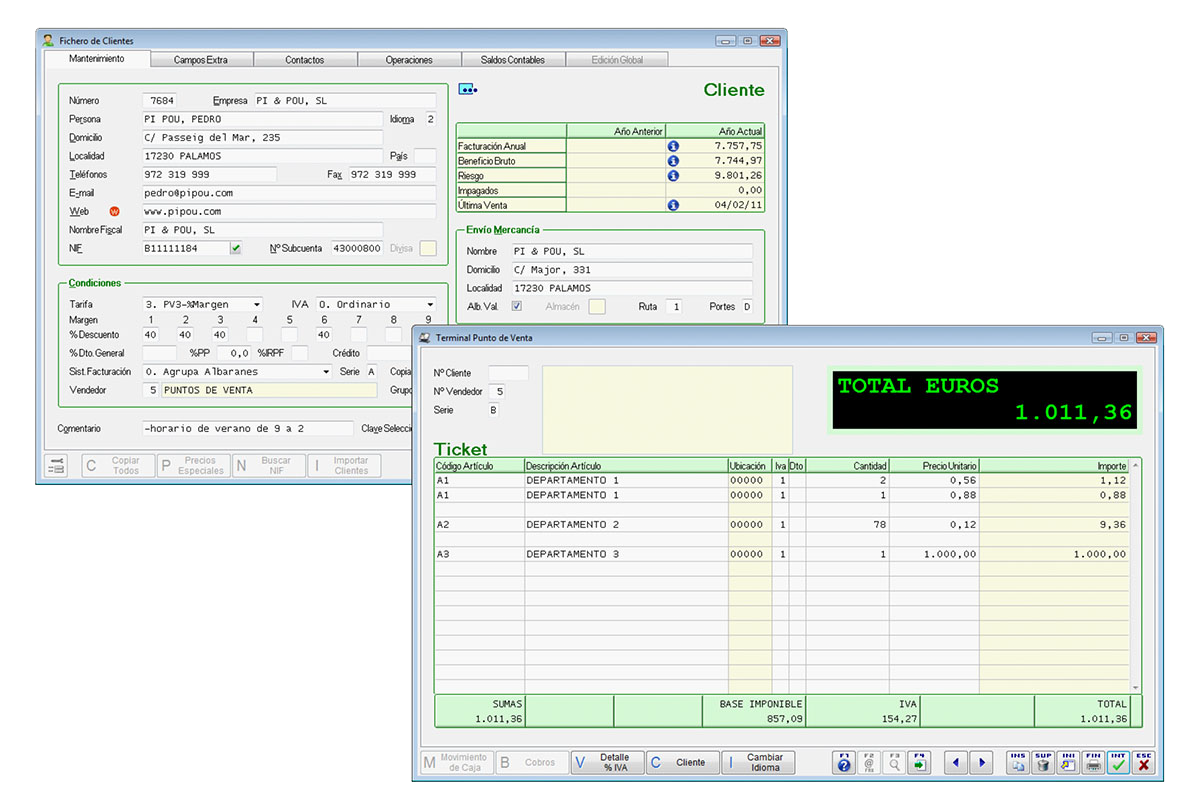Click the Vendedor PUNTOS DE VENTA field

tap(270, 390)
